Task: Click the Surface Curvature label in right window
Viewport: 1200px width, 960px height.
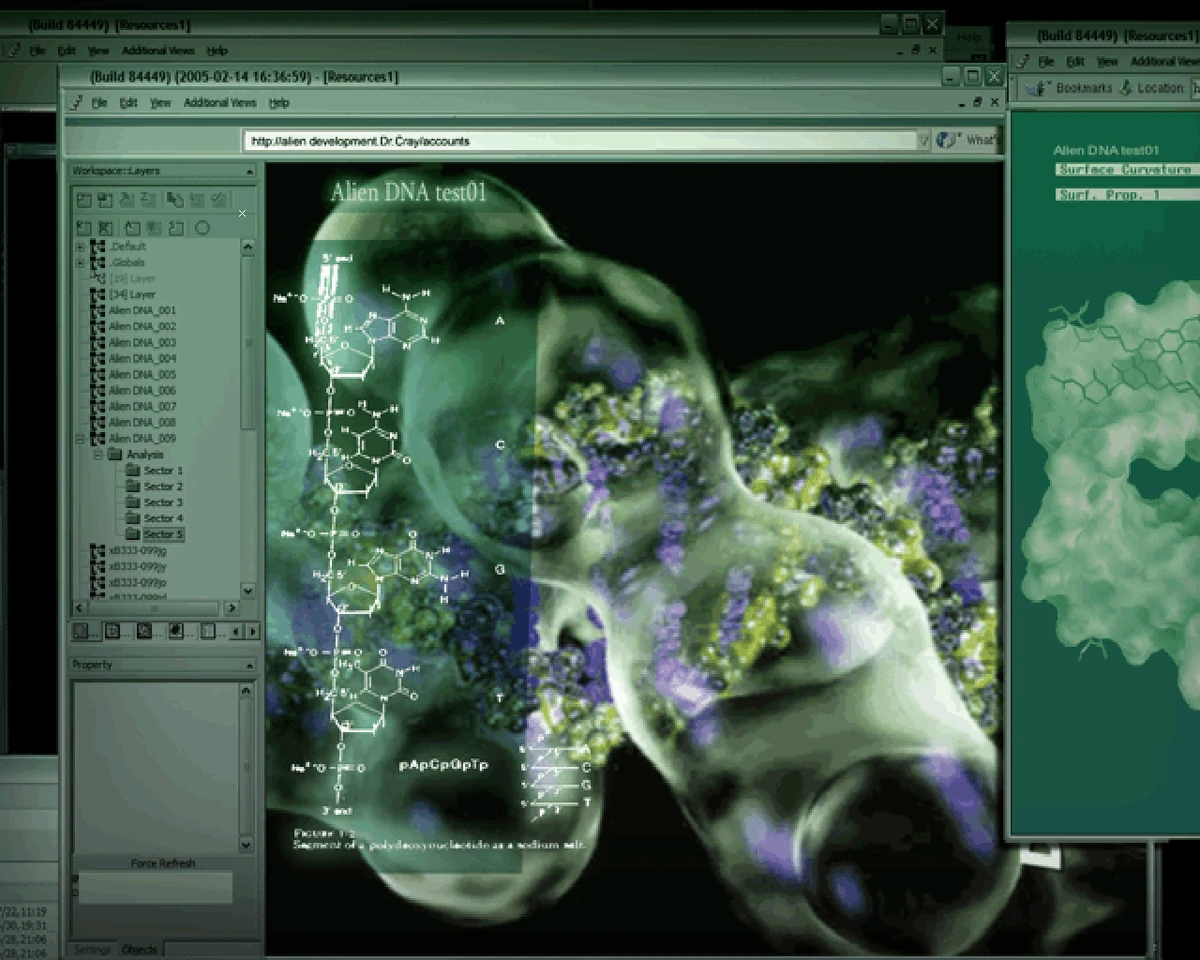Action: [1127, 170]
